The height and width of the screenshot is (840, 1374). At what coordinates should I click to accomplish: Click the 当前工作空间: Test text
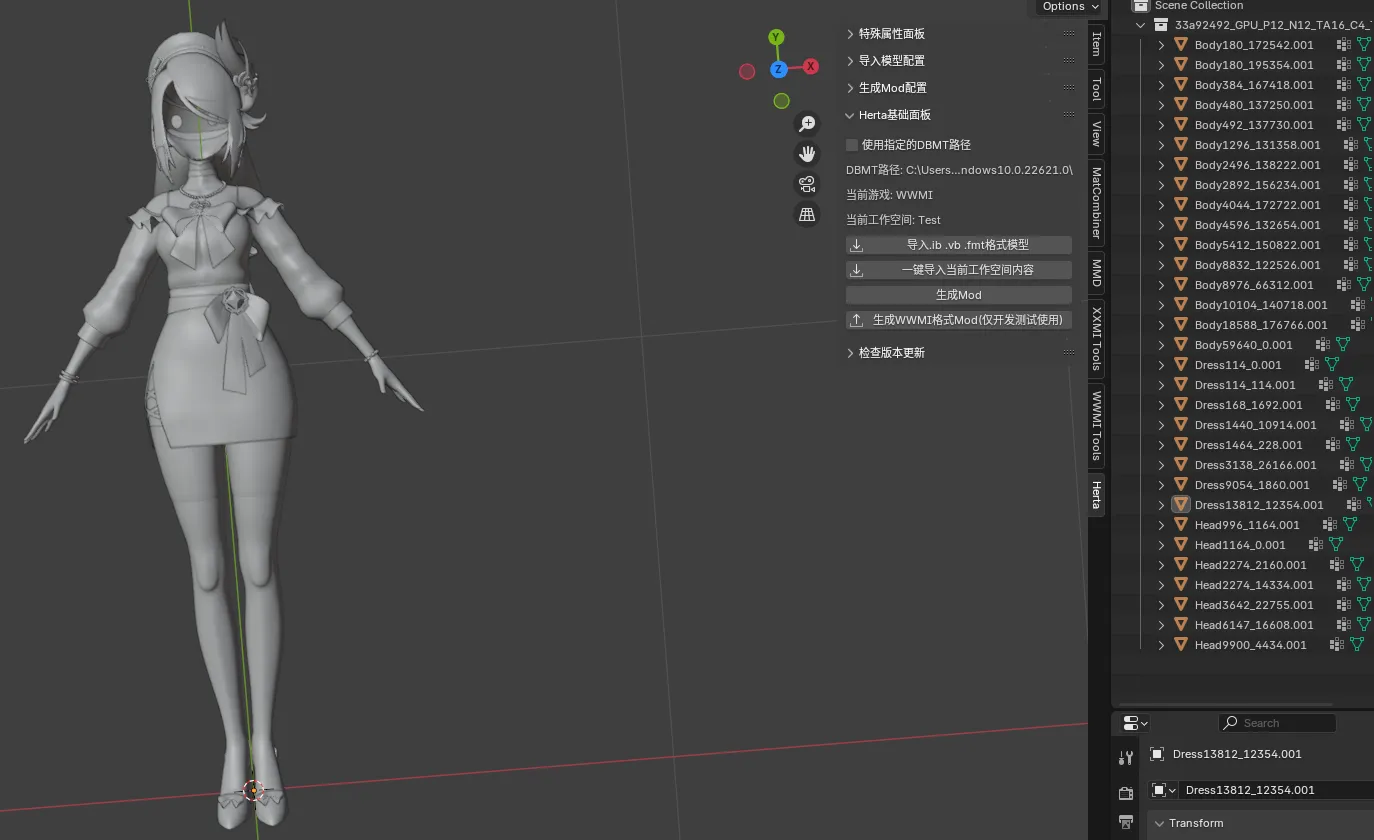[893, 220]
